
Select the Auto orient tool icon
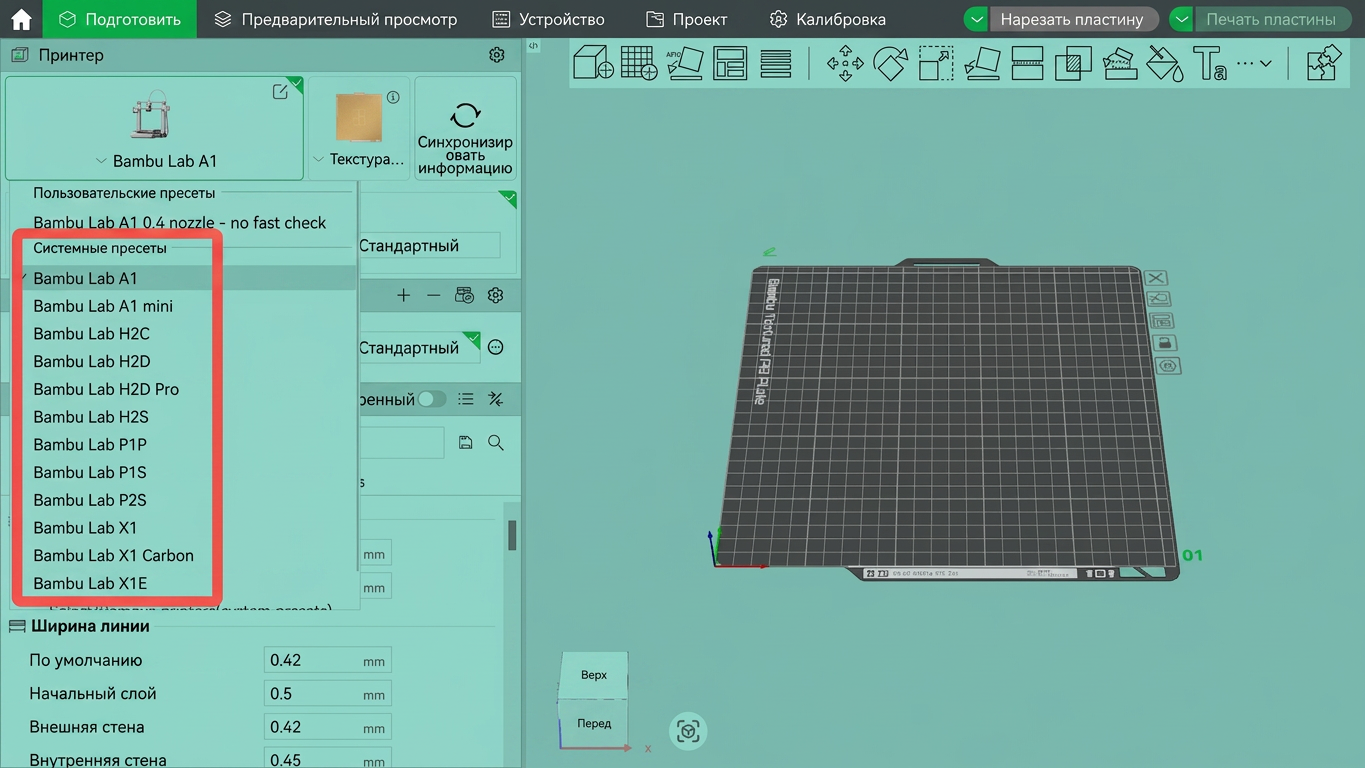(x=685, y=63)
